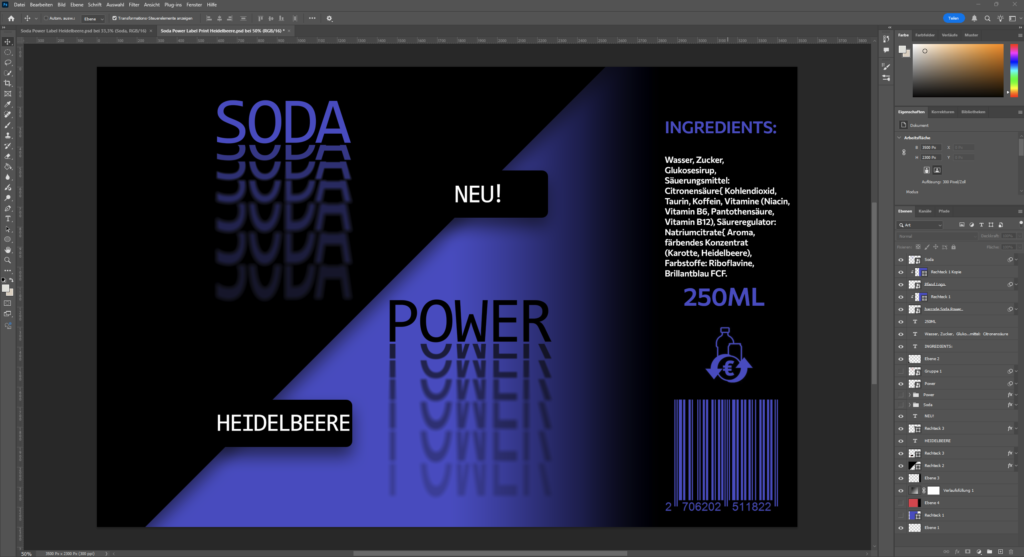Viewport: 1024px width, 557px height.
Task: Select the Lasso tool
Action: click(8, 62)
